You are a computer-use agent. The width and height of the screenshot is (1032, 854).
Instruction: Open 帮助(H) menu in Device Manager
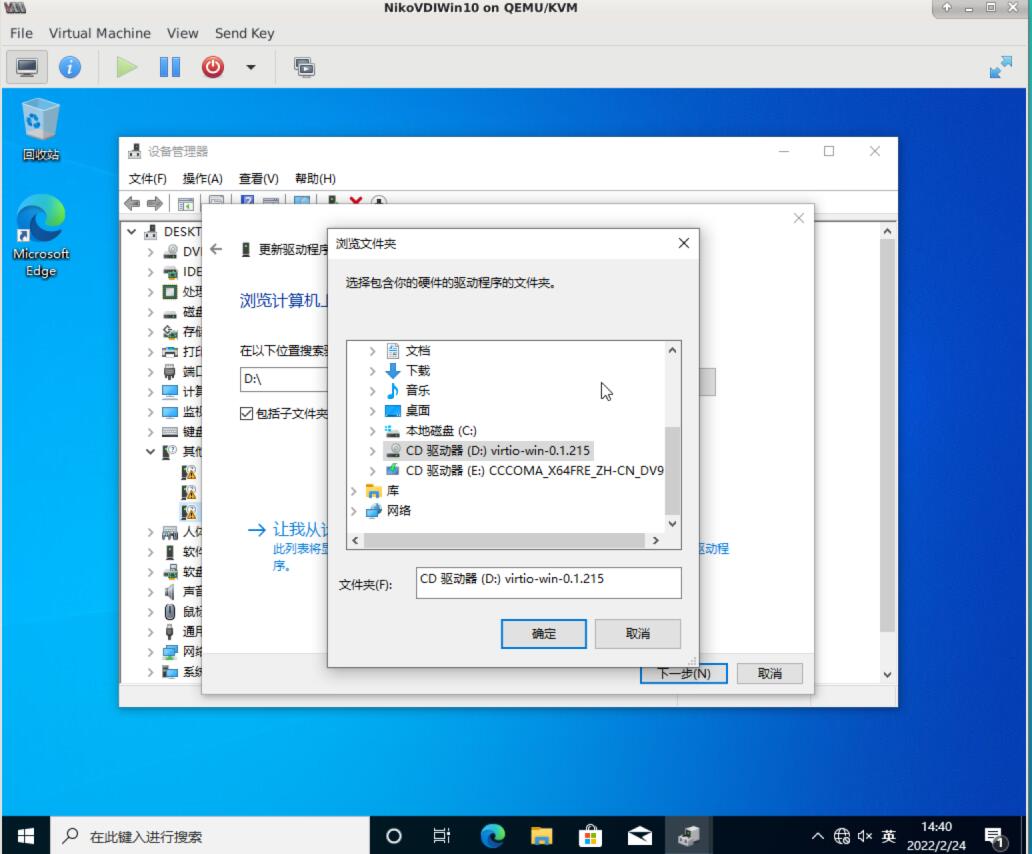(315, 178)
